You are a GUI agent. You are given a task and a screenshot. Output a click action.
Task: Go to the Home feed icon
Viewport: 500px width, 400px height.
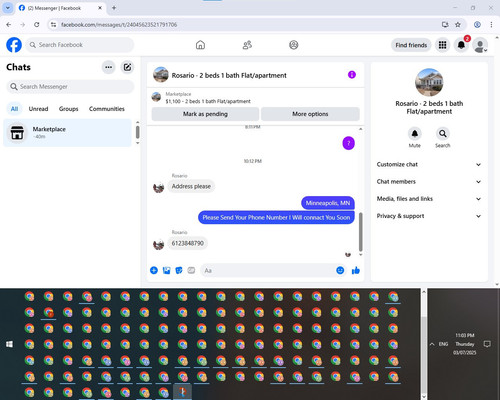200,45
